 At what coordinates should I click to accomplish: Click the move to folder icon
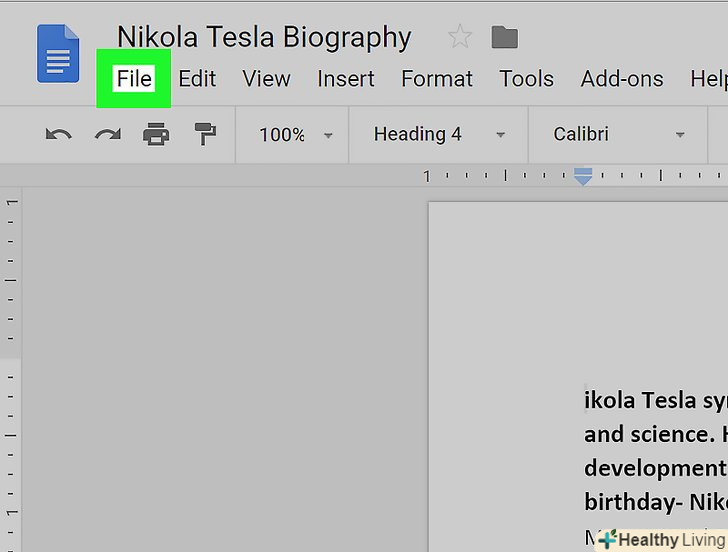[505, 38]
